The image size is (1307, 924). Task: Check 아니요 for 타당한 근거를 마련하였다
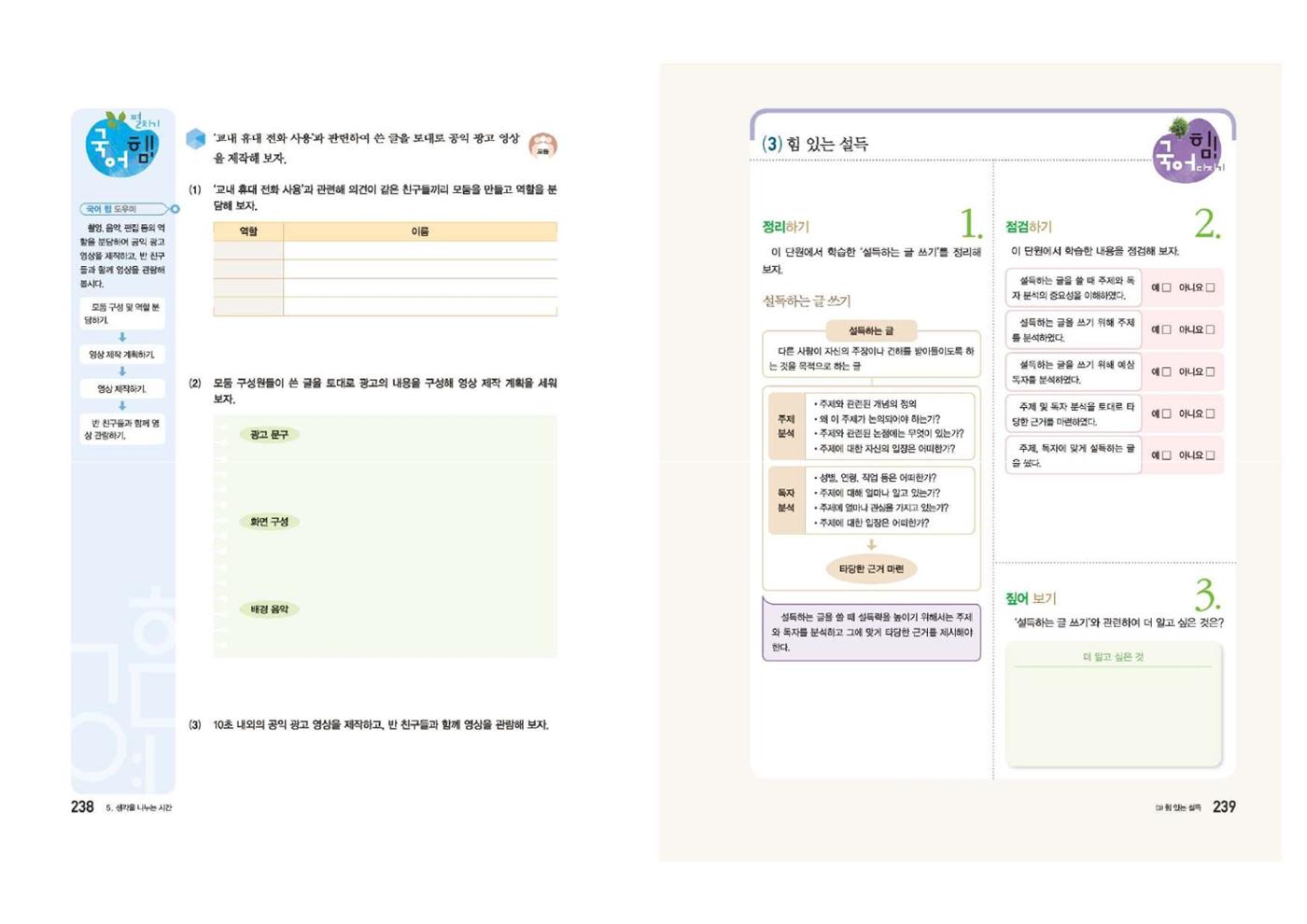click(x=1210, y=413)
